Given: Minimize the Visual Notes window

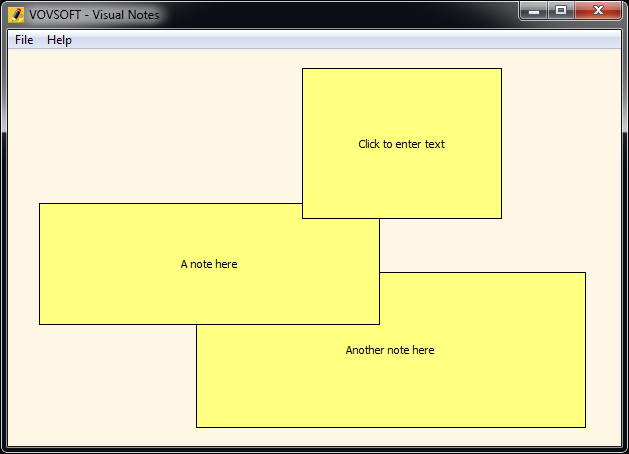Looking at the screenshot, I should coord(535,11).
